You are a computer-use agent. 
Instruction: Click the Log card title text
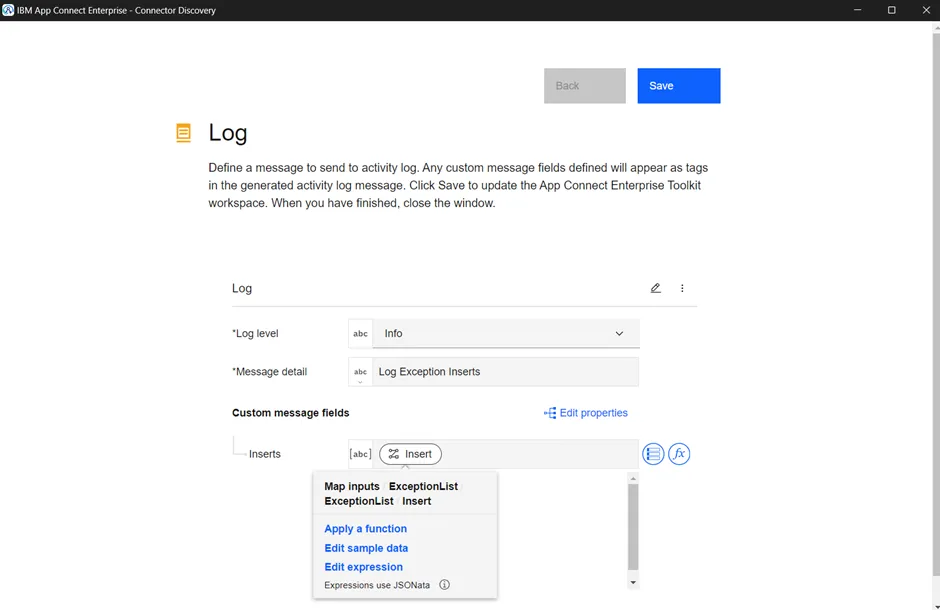[x=242, y=288]
